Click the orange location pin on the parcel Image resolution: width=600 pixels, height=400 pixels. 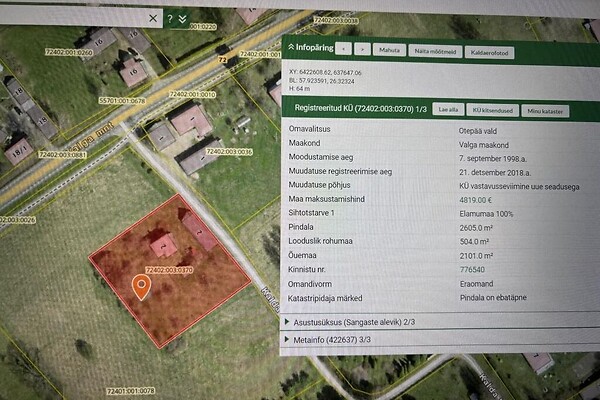(142, 288)
